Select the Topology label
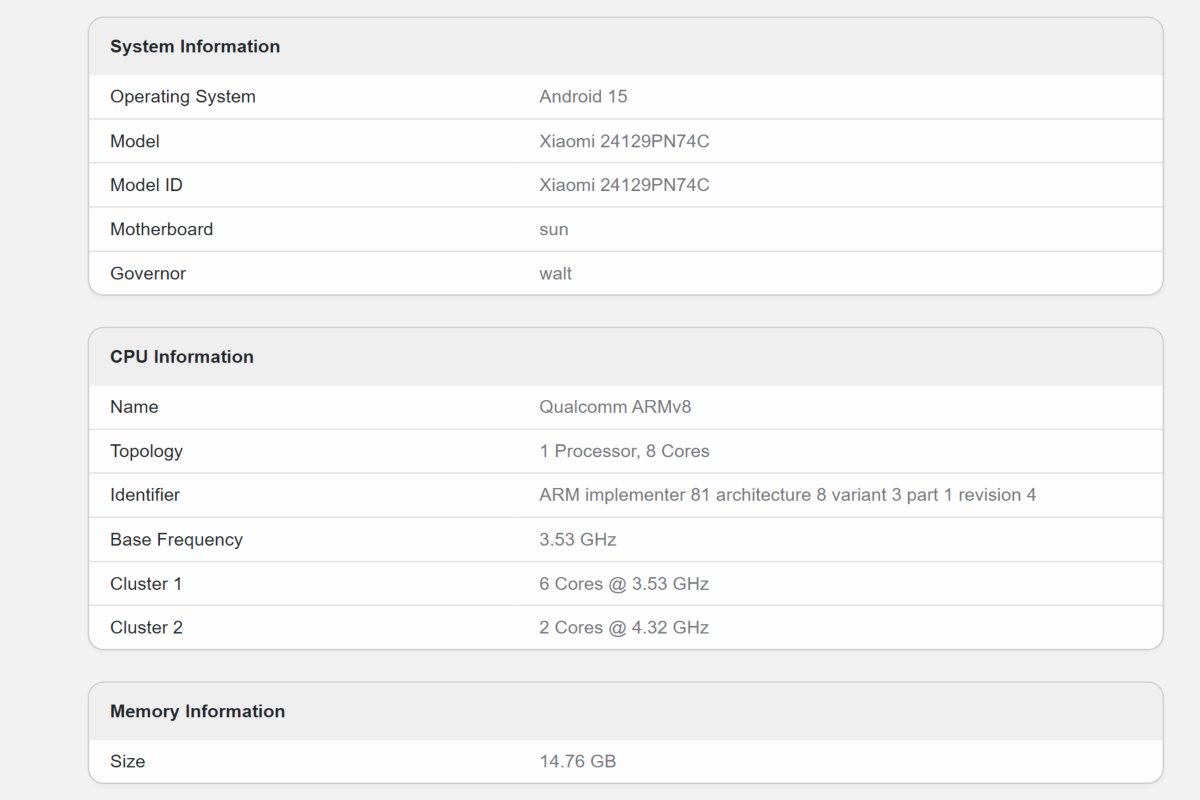 tap(146, 451)
